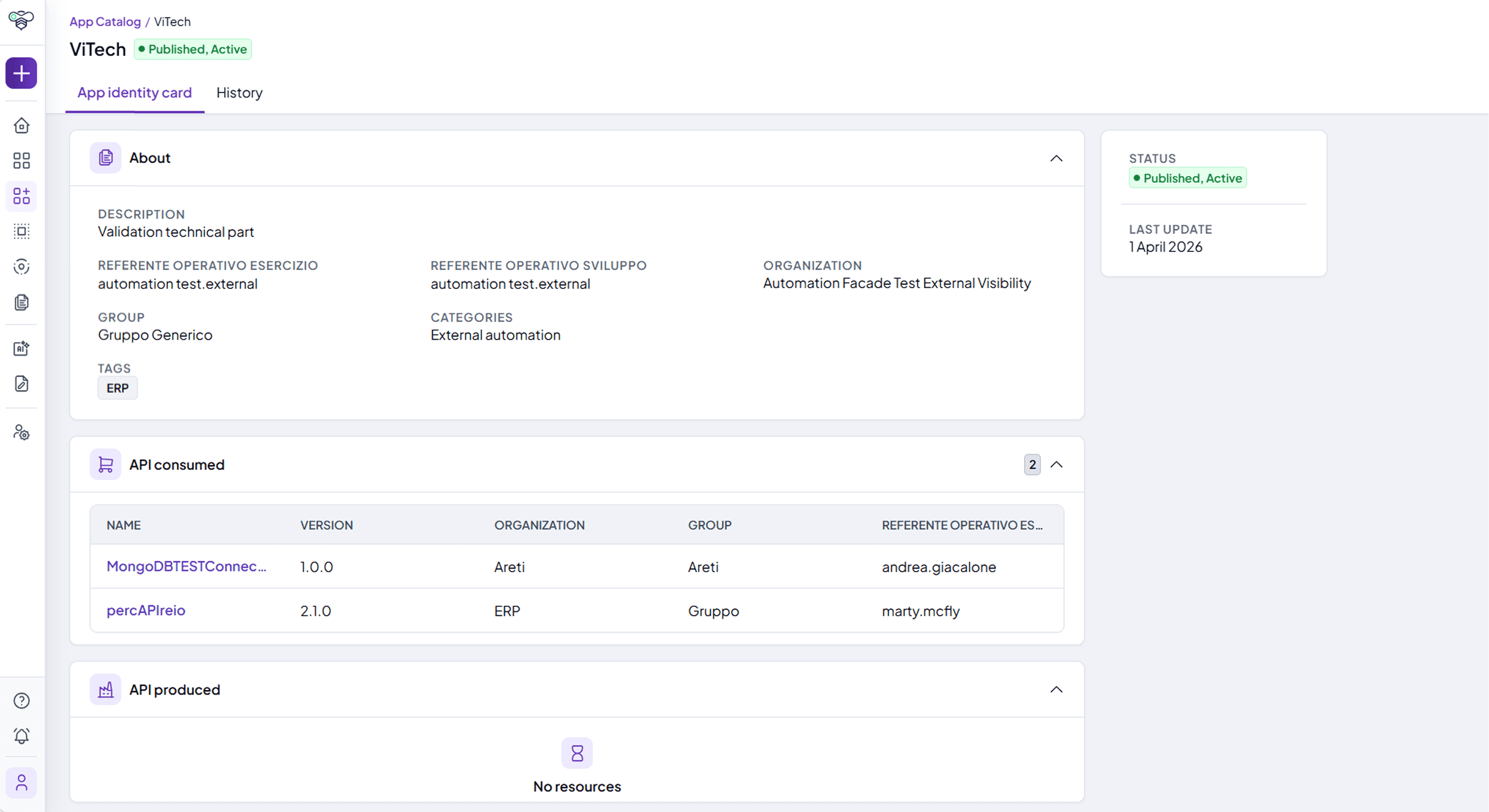Open the notifications bell icon
This screenshot has width=1489, height=812.
pyautogui.click(x=22, y=736)
